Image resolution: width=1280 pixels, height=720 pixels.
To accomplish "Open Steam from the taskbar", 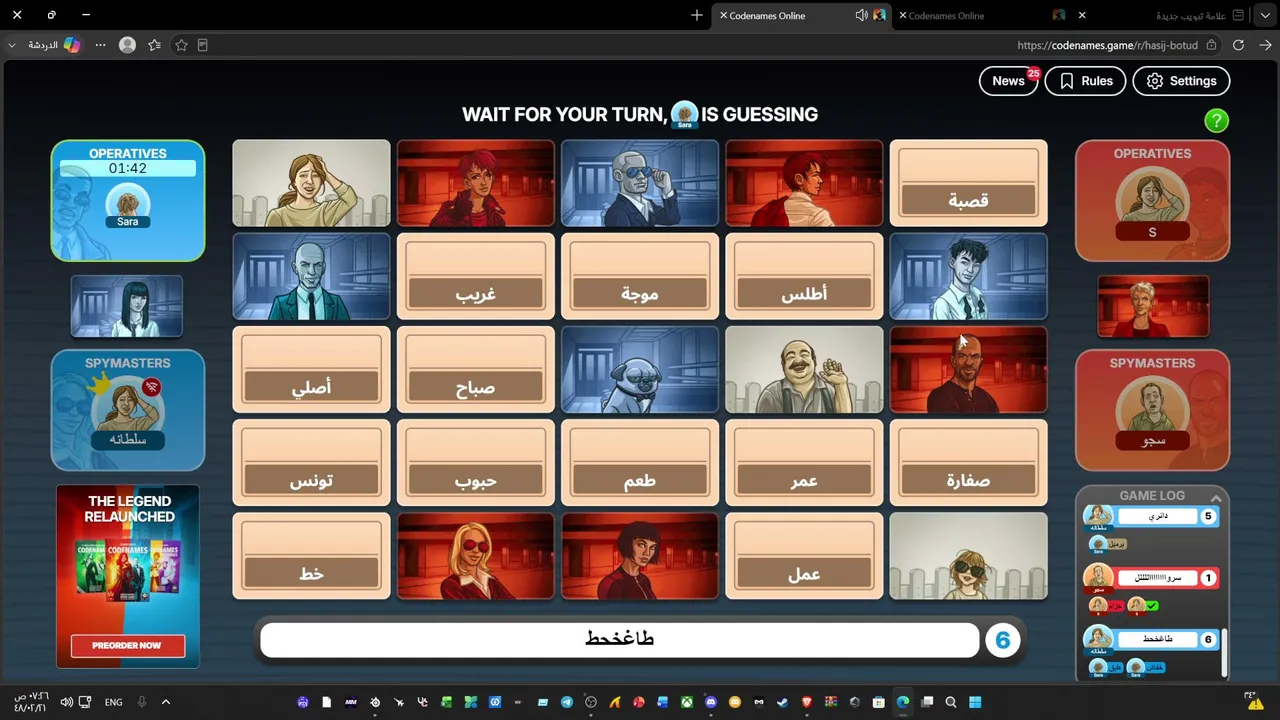I will [783, 702].
